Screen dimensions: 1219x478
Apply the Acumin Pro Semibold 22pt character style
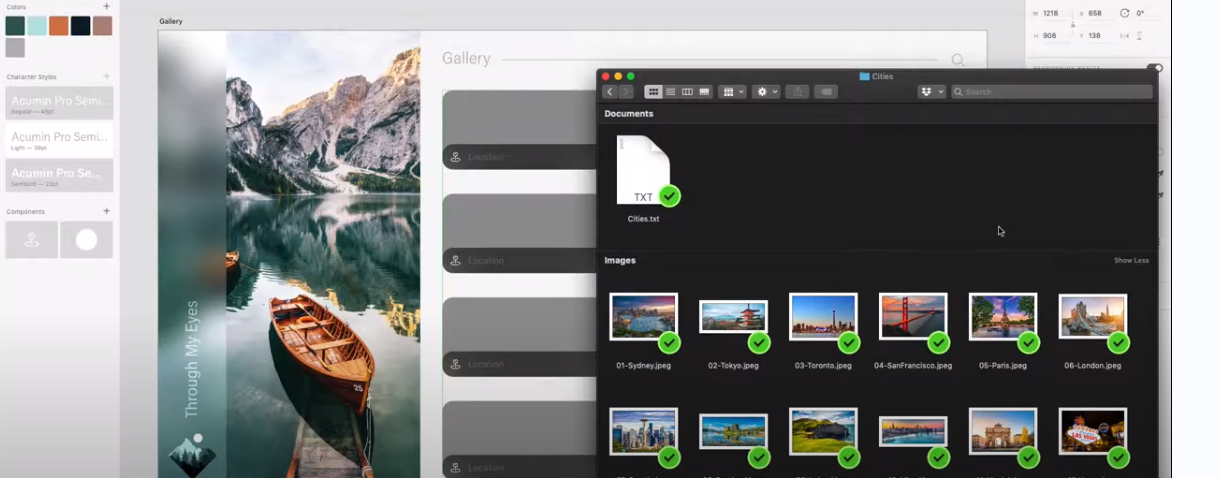pos(59,175)
